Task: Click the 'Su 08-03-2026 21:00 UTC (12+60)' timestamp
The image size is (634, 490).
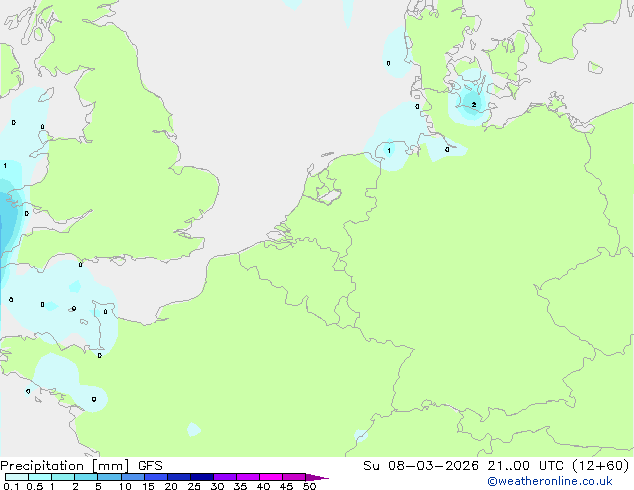Action: pos(496,466)
